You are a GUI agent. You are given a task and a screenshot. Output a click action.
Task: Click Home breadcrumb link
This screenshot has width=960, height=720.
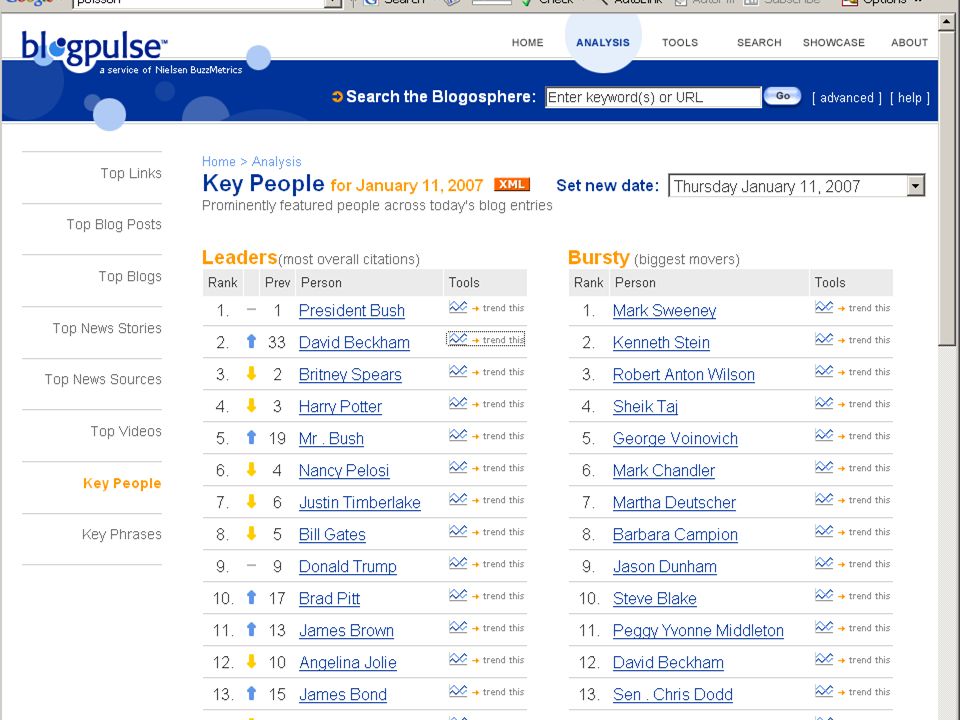tap(219, 161)
